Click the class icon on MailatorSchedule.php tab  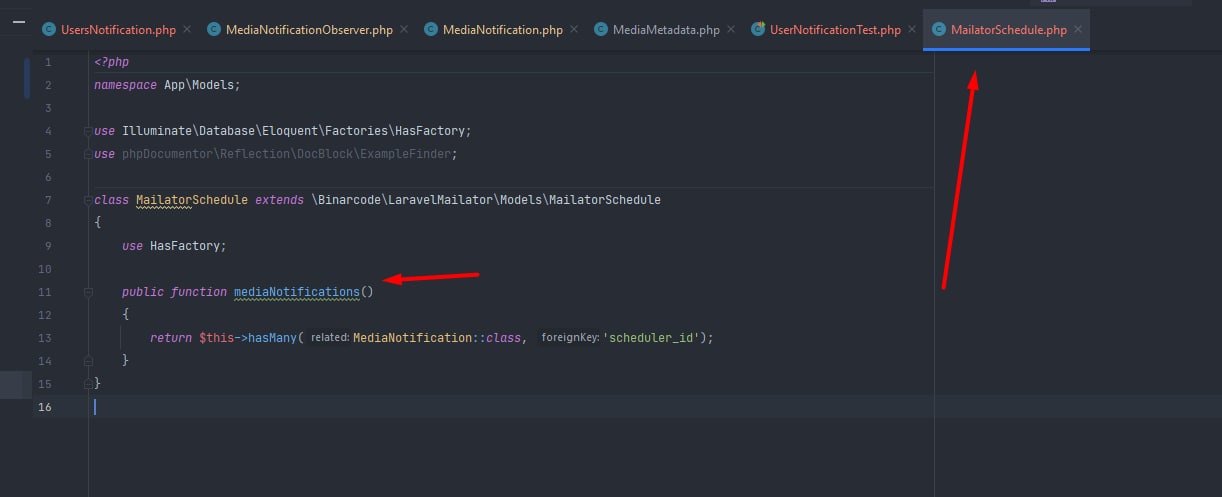939,30
